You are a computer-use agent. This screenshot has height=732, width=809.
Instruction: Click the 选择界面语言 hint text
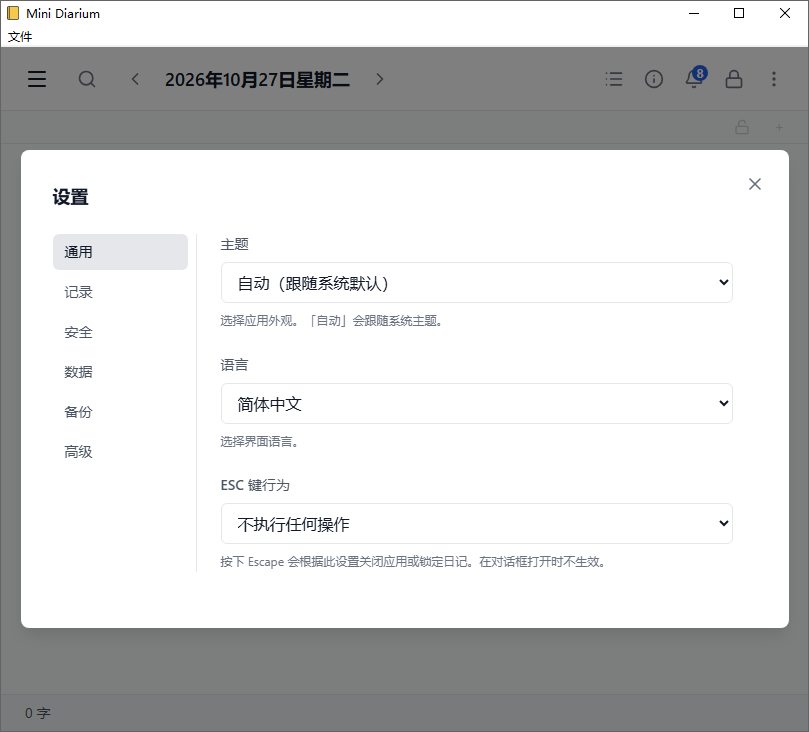[x=260, y=442]
